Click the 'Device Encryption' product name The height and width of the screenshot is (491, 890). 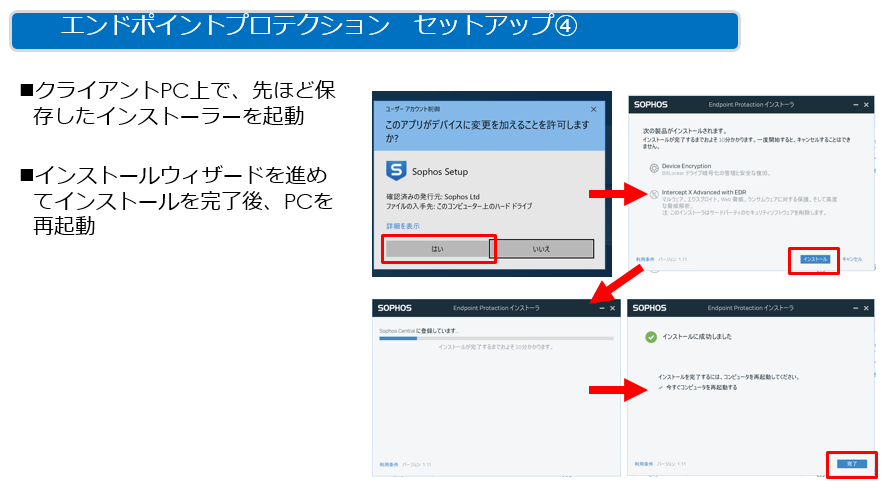point(686,166)
